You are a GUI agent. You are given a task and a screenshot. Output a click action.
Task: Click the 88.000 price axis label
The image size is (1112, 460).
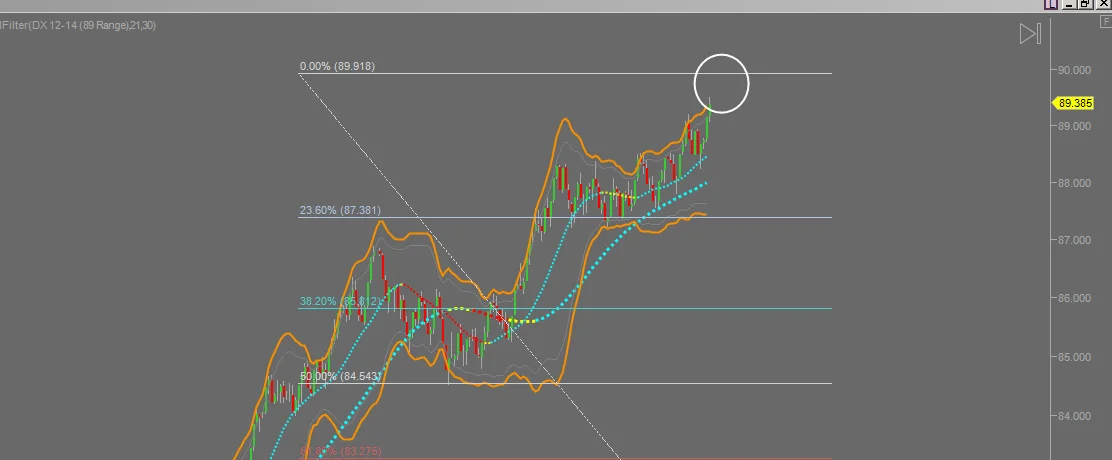(1074, 183)
